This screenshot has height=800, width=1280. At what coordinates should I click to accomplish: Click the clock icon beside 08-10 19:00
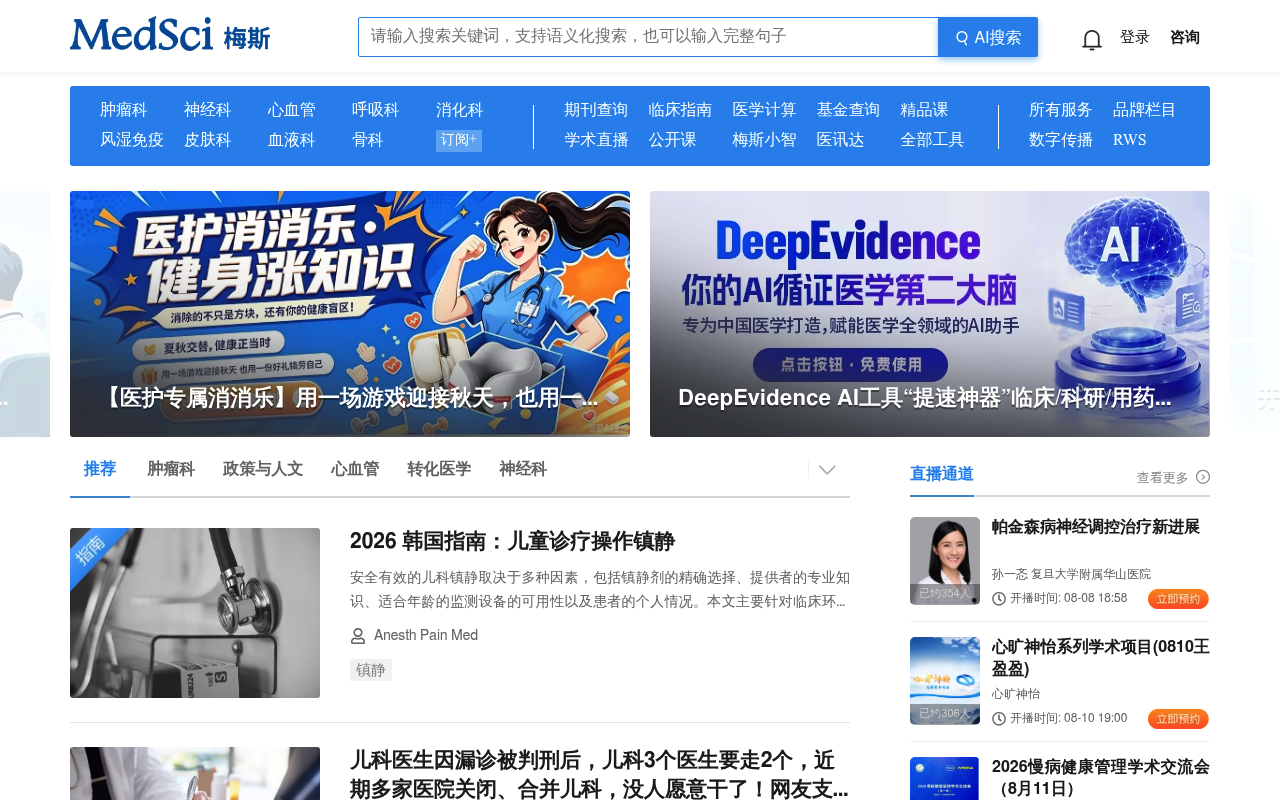(999, 719)
